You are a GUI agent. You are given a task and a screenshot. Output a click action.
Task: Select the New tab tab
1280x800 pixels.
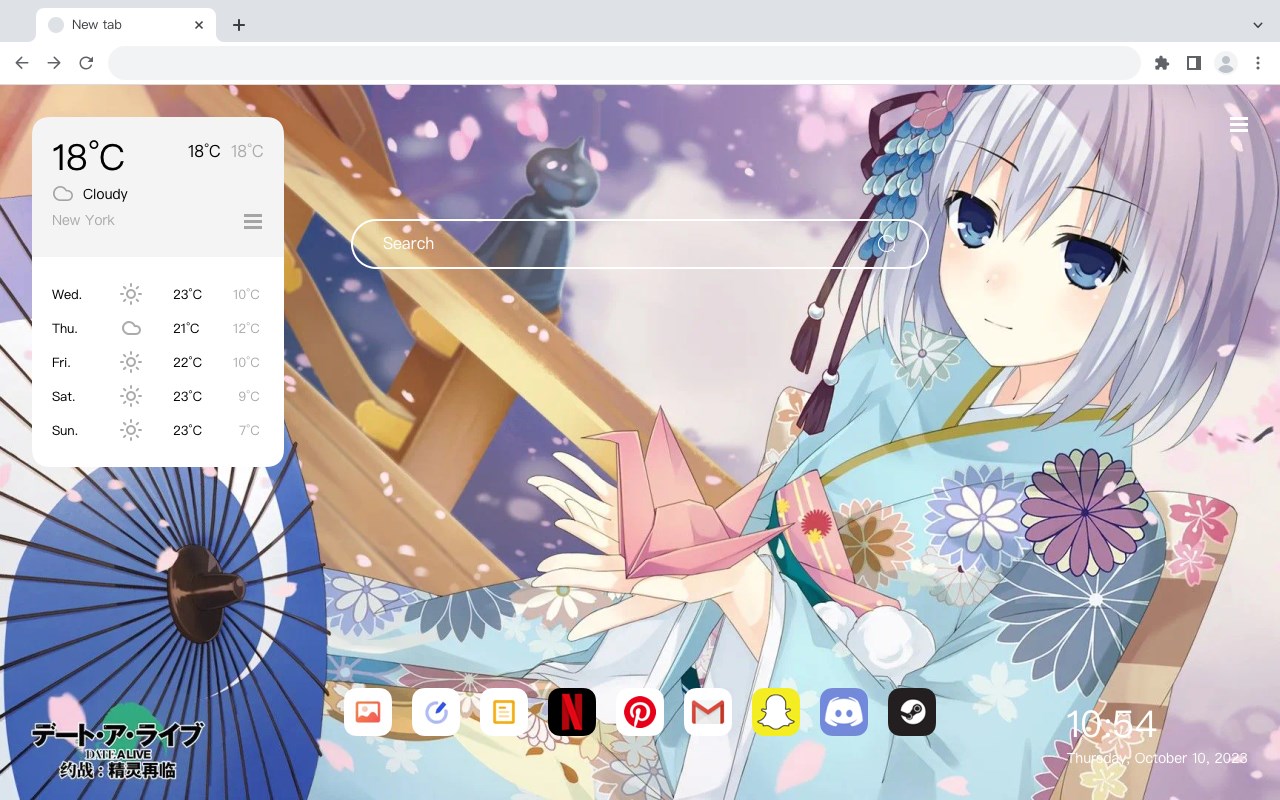pos(126,25)
